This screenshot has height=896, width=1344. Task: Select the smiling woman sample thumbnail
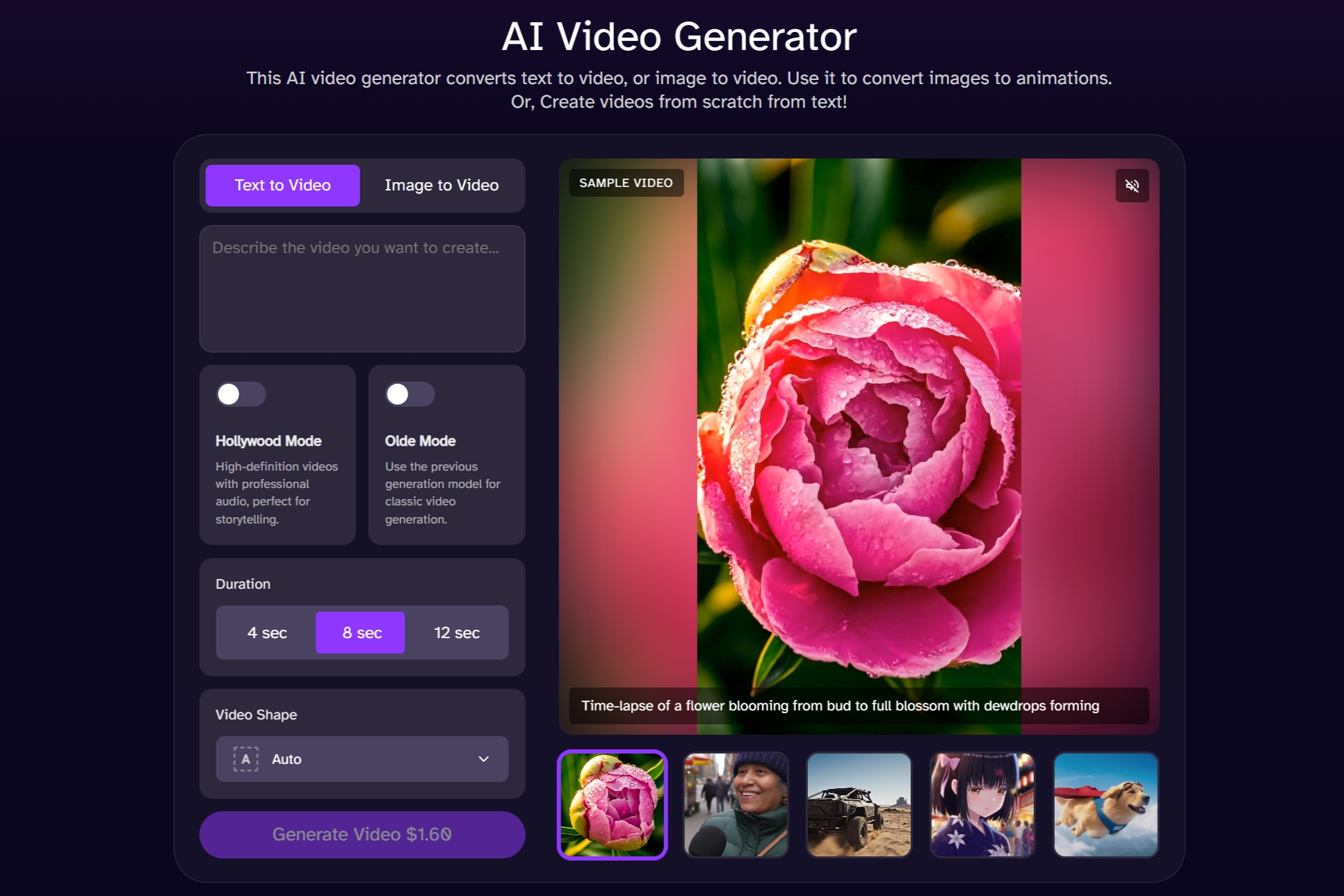[x=736, y=805]
